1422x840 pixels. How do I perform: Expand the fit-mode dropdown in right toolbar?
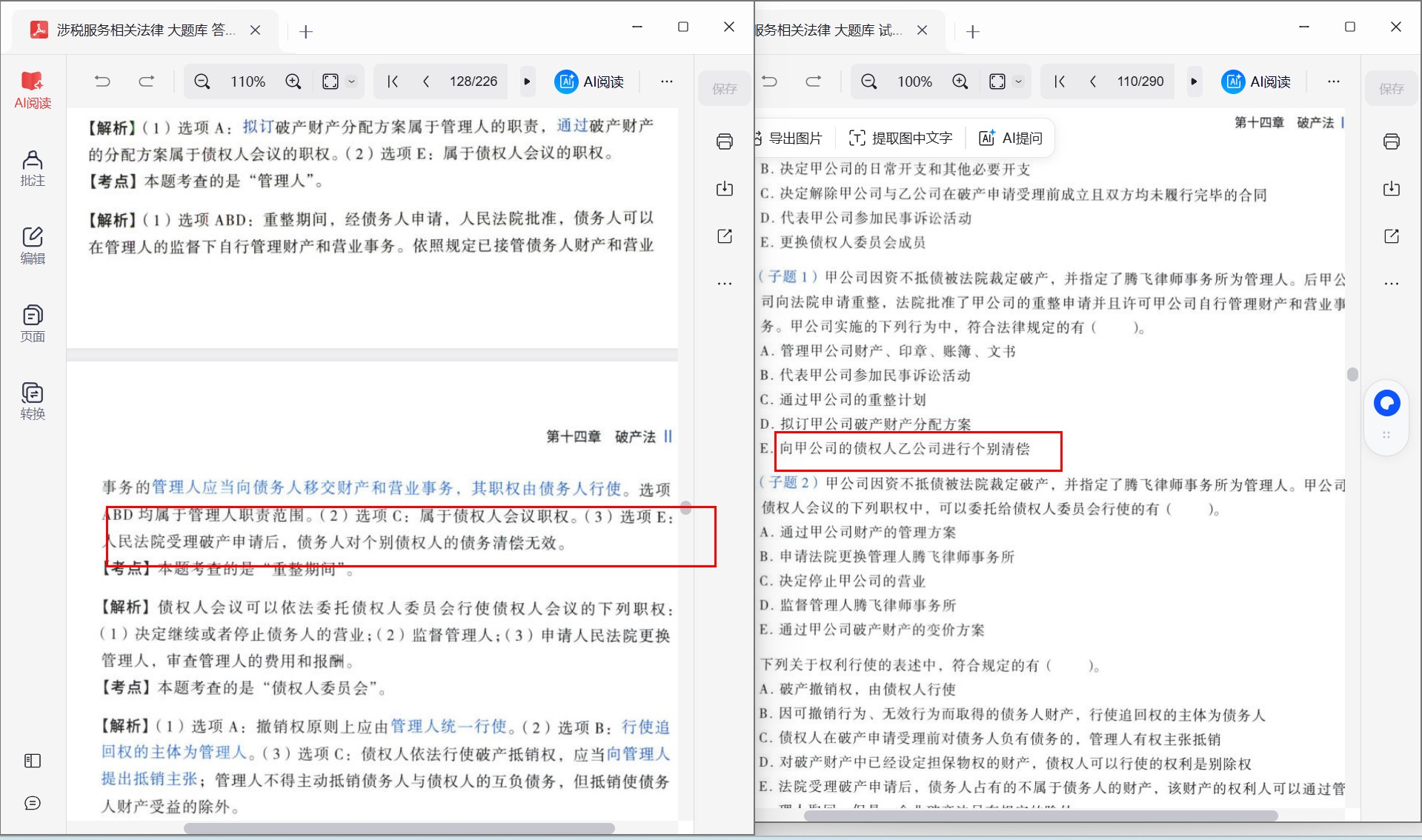click(x=1019, y=81)
